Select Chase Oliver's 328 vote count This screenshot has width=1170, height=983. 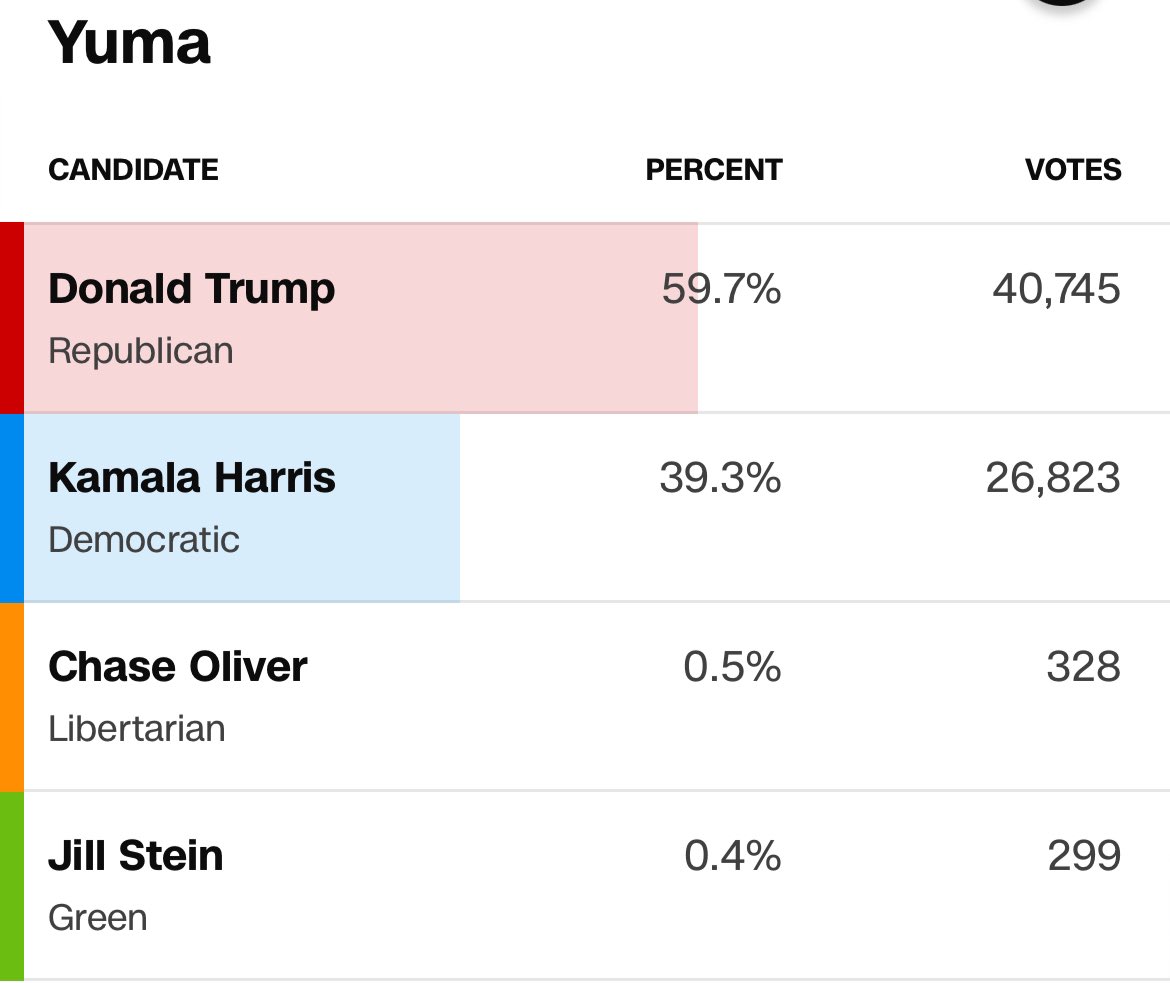(1083, 667)
